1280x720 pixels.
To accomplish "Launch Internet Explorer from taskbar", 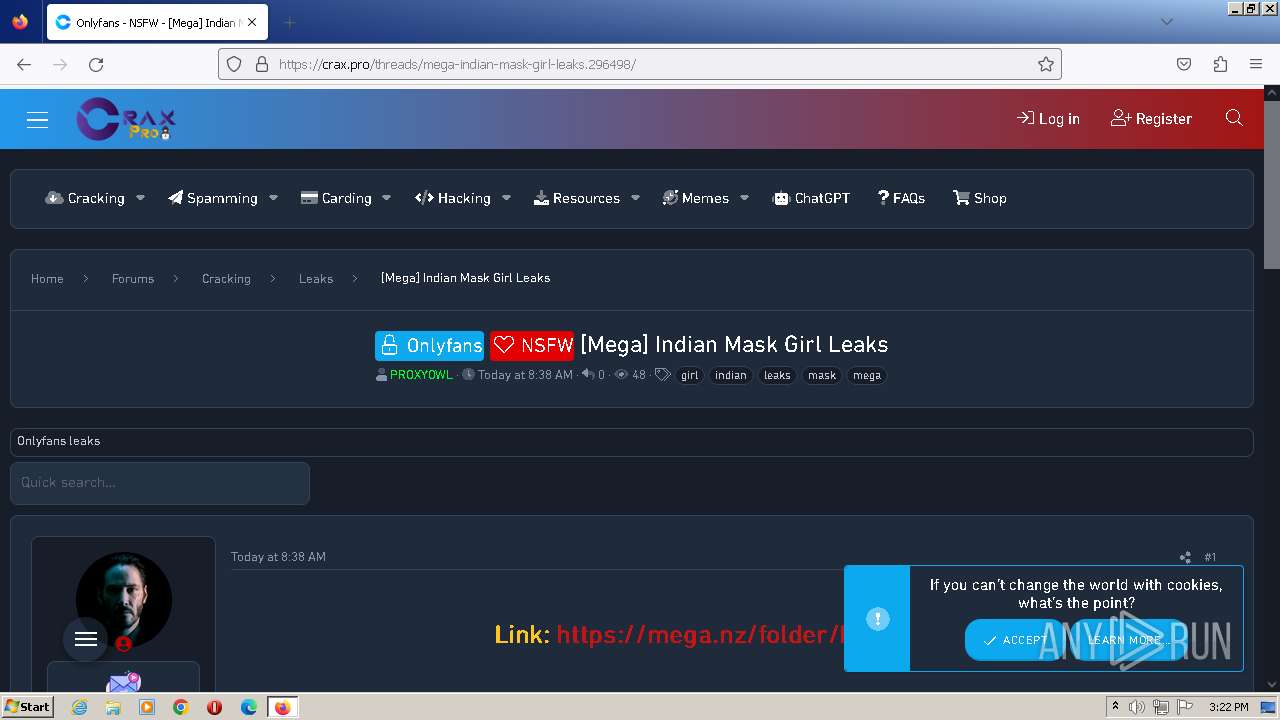I will [x=80, y=707].
